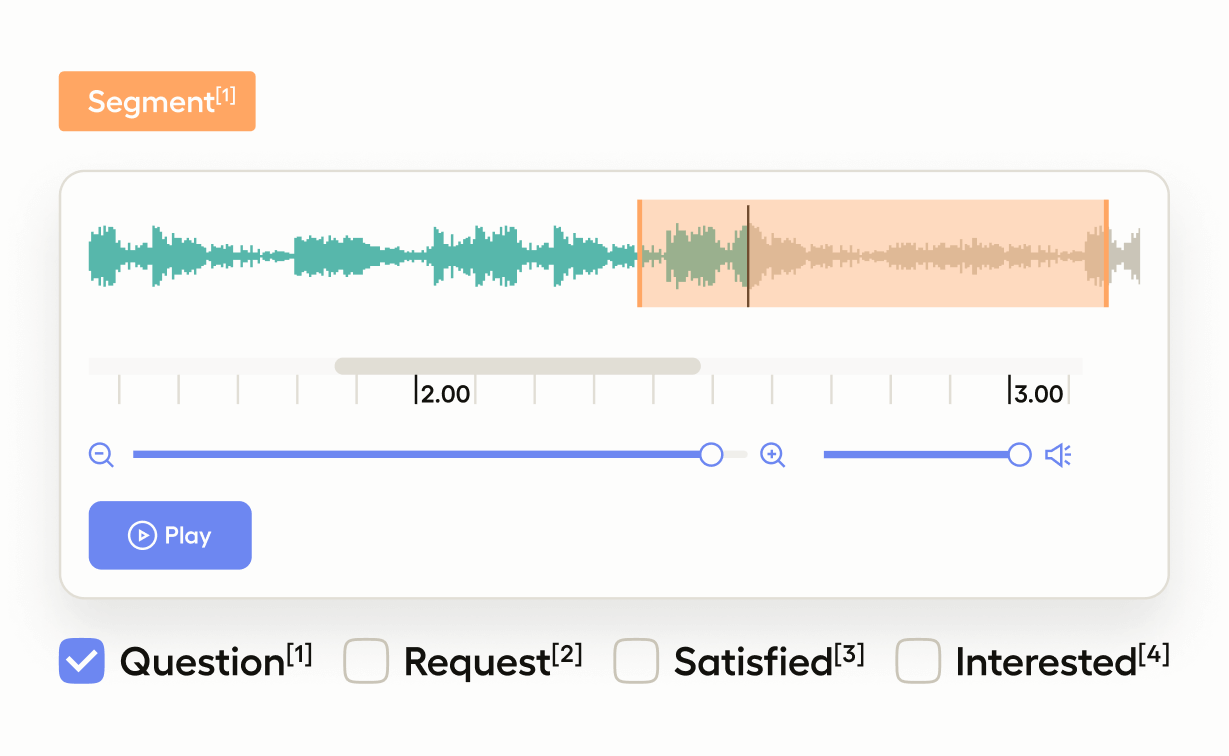Screen dimensions: 1229x756
Task: Tick the Satisfied checkbox
Action: click(636, 661)
